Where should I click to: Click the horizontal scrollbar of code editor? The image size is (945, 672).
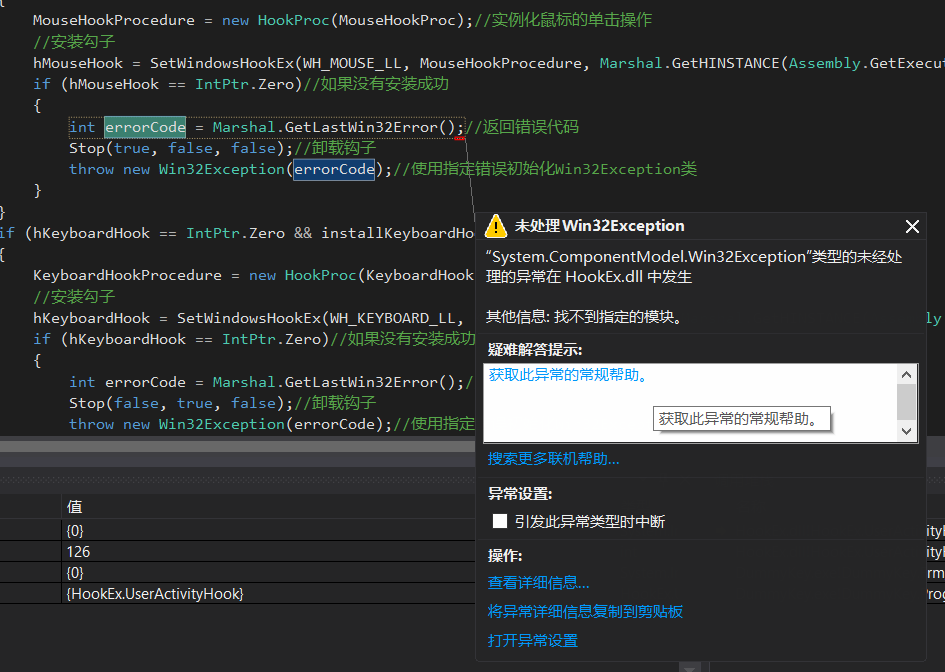237,446
